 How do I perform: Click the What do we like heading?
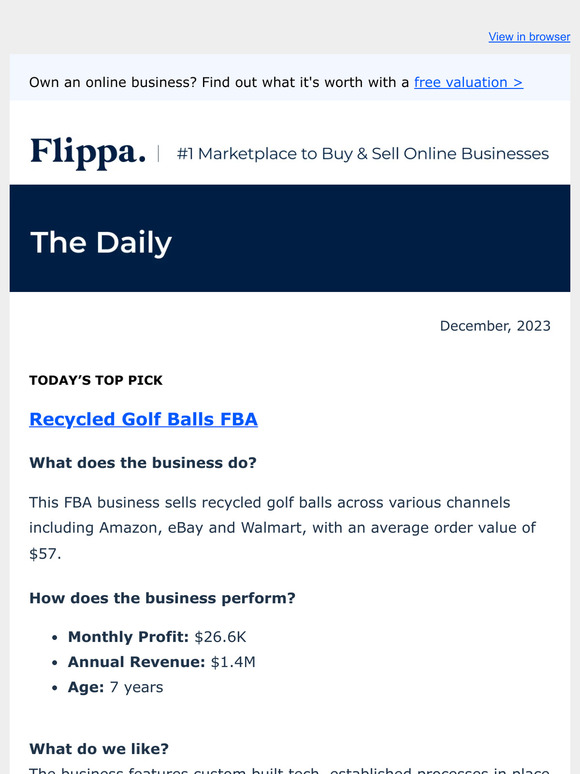(x=99, y=749)
